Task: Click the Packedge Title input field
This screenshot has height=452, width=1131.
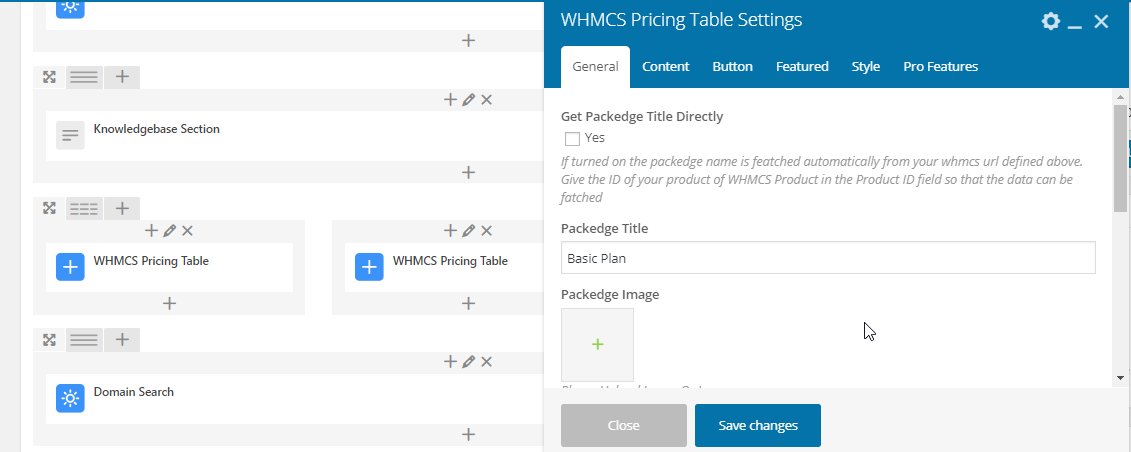Action: click(828, 258)
